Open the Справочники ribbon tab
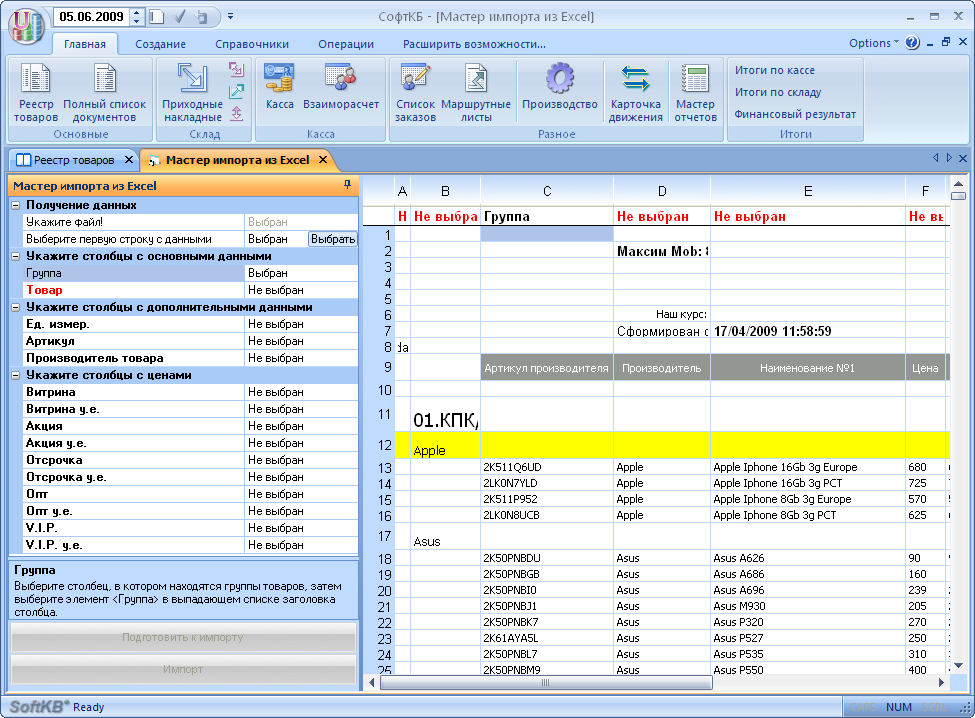975x718 pixels. pos(252,44)
